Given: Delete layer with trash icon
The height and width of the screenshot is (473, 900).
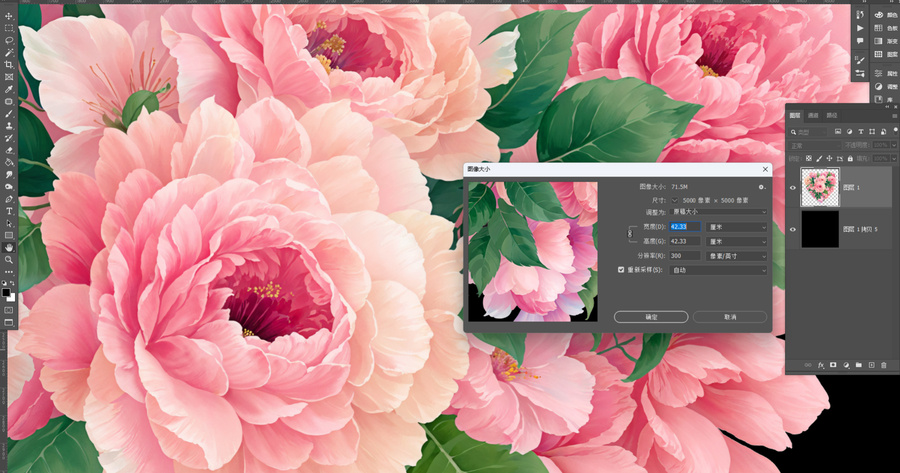Looking at the screenshot, I should tap(884, 365).
